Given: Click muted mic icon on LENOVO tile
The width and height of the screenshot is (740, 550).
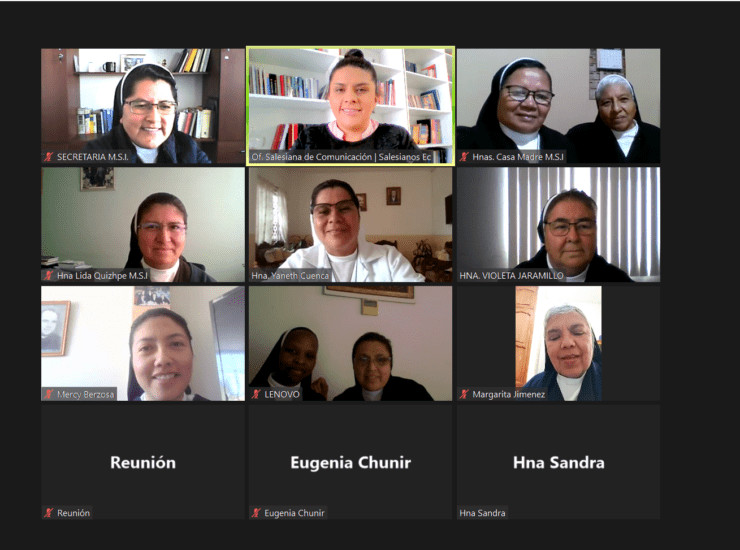Looking at the screenshot, I should click(256, 394).
